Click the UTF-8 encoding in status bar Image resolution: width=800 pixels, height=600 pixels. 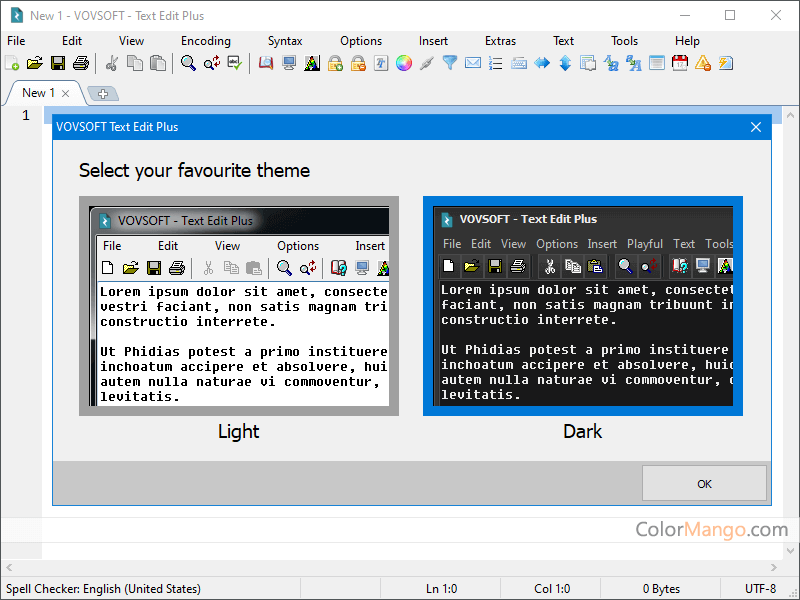tap(760, 589)
